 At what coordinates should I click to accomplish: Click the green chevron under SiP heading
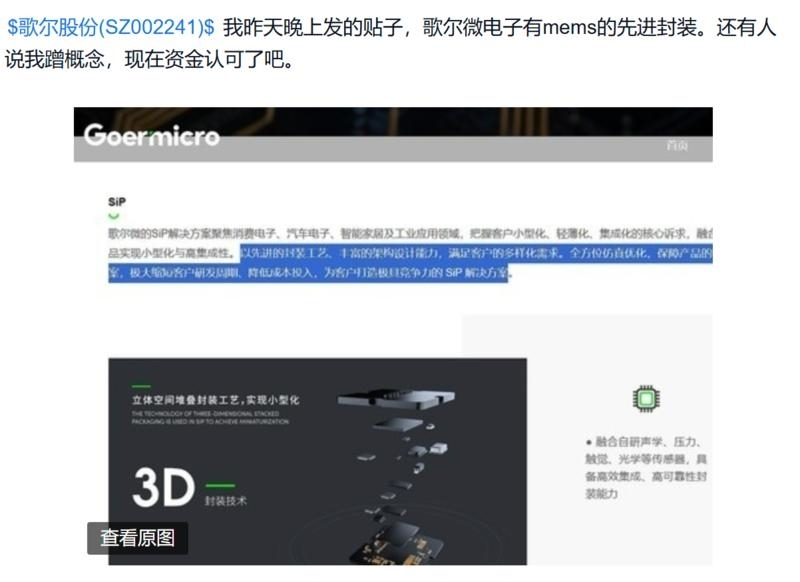click(114, 216)
